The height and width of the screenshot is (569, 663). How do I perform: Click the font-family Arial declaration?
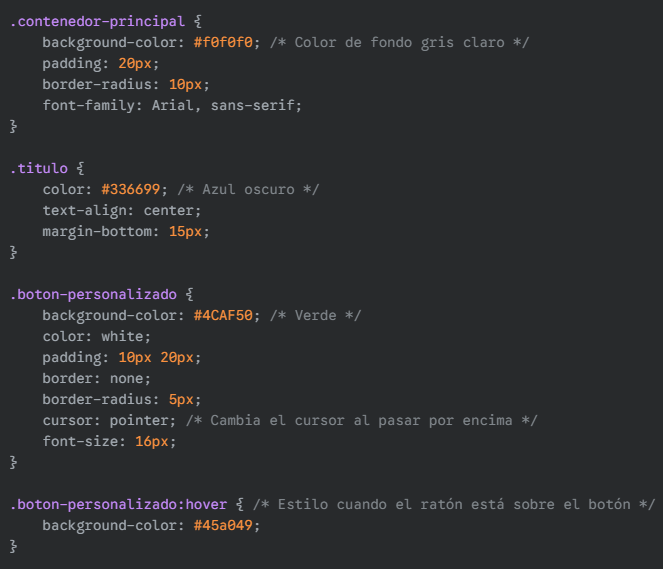point(172,105)
